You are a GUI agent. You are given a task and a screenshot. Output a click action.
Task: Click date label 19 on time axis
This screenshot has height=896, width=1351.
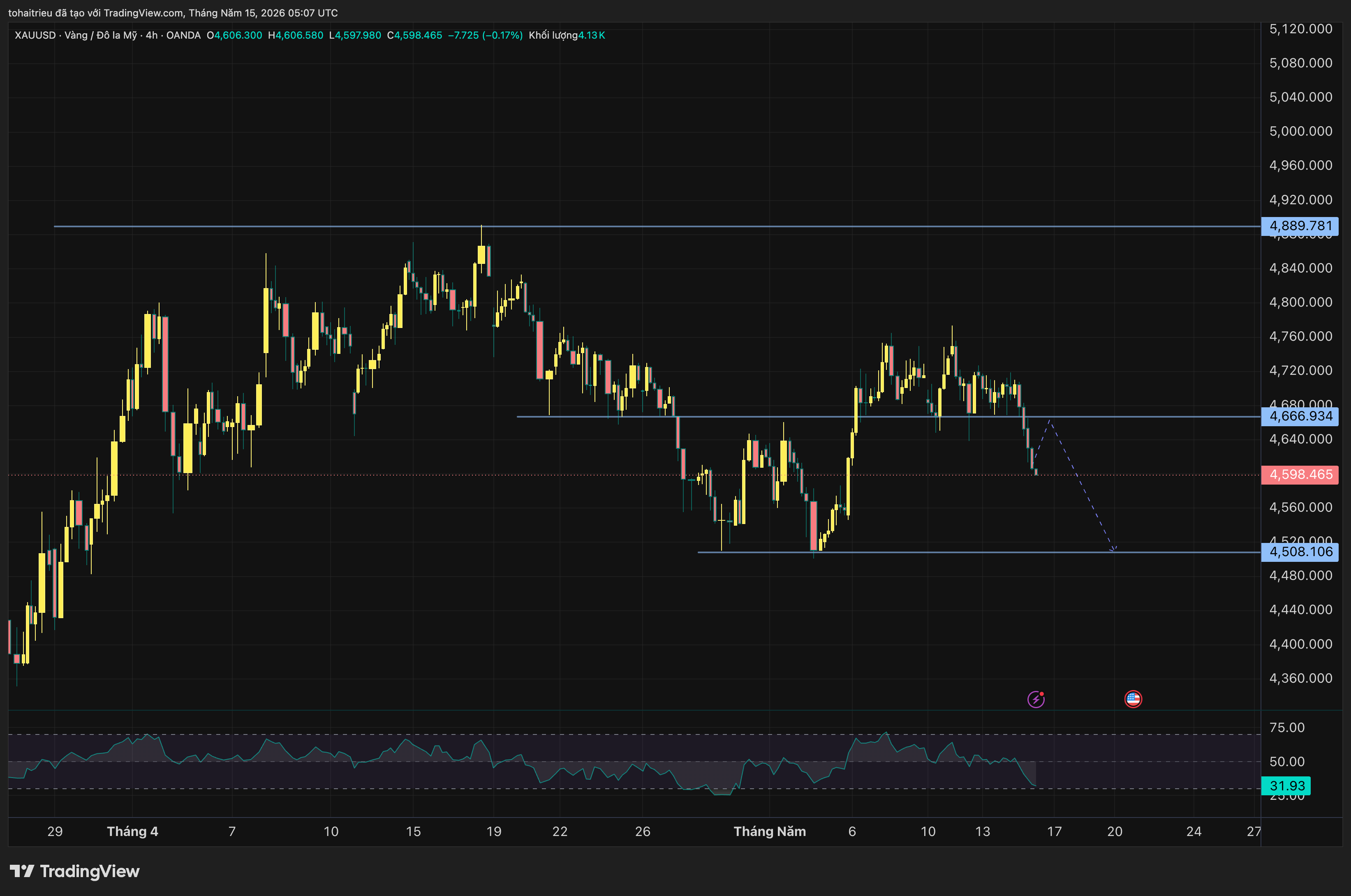[x=494, y=831]
